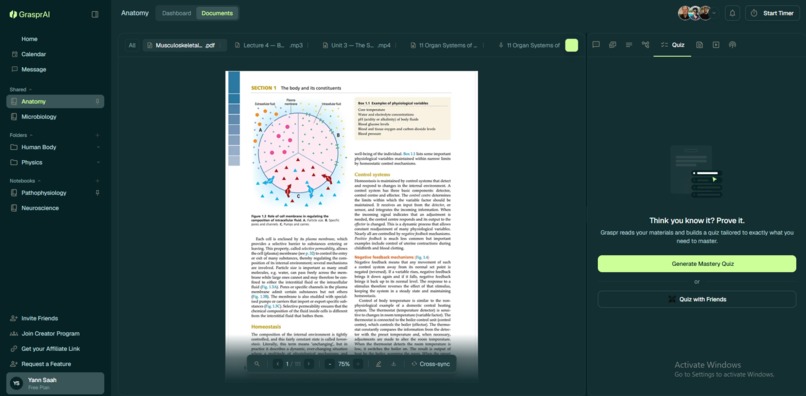
Task: Open the Neuroscience notebook
Action: pyautogui.click(x=55, y=208)
